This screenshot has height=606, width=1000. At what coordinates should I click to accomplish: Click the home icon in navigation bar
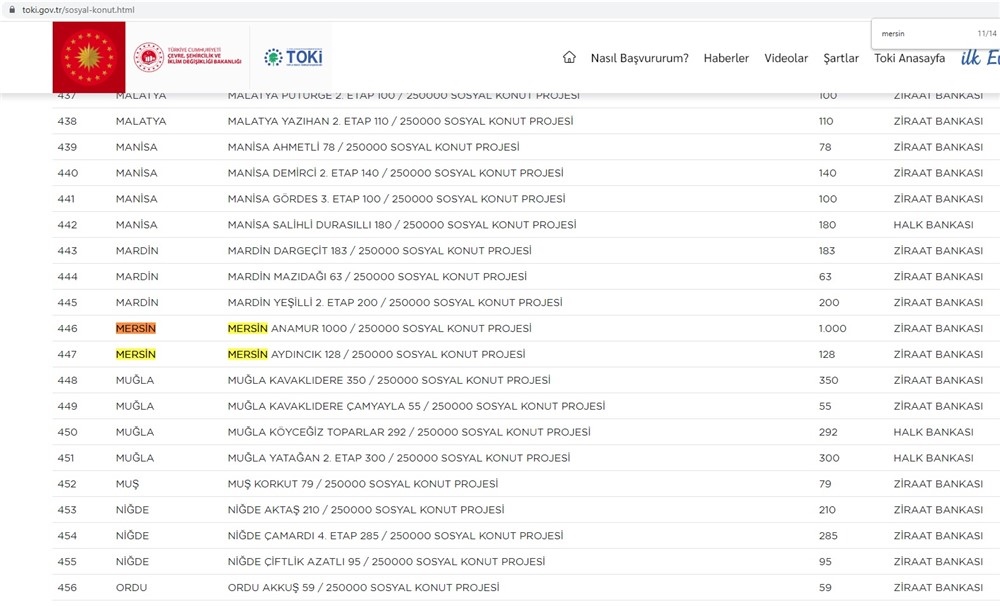[x=569, y=58]
